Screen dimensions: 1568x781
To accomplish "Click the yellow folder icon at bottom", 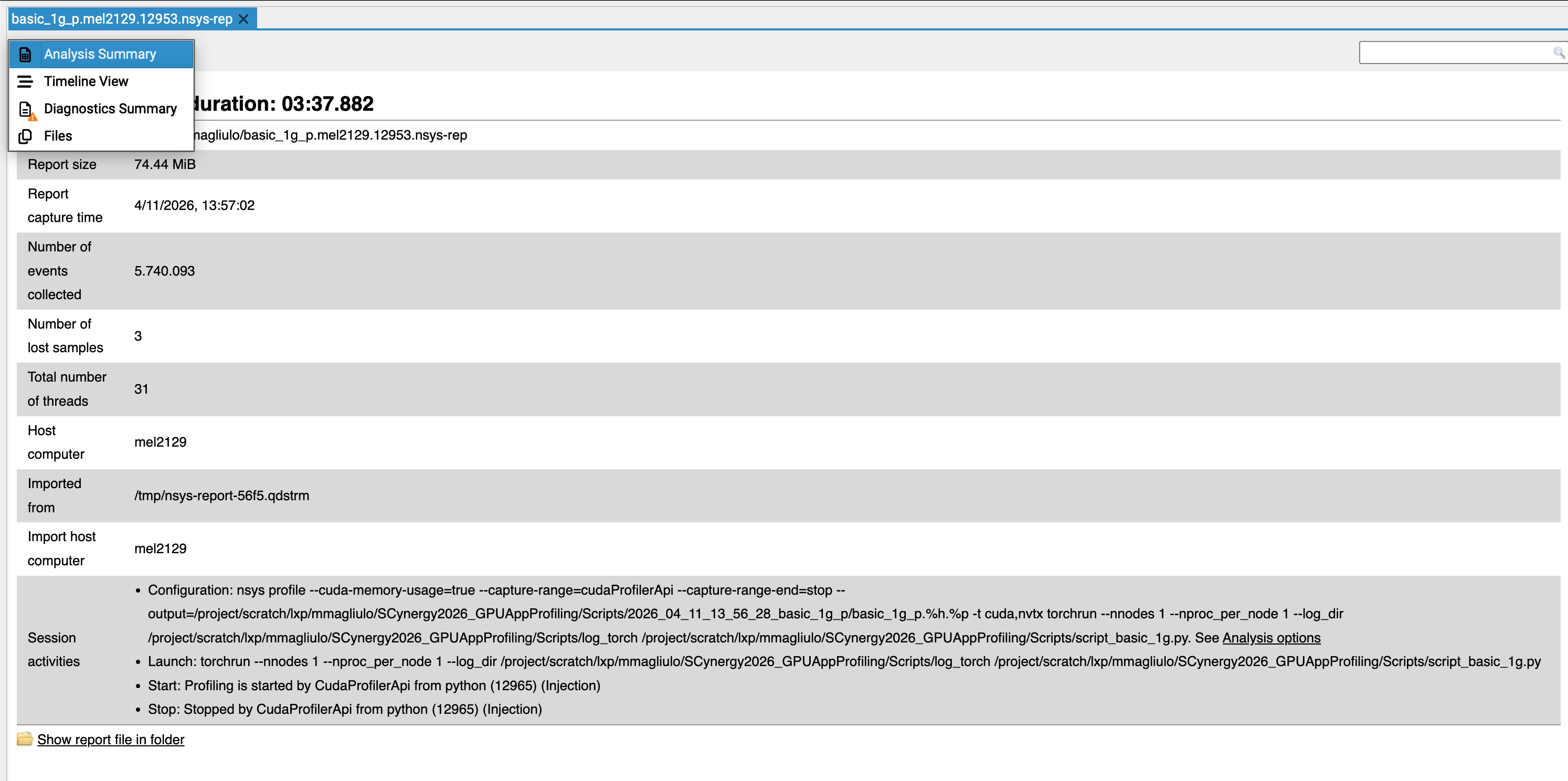I will click(x=24, y=739).
